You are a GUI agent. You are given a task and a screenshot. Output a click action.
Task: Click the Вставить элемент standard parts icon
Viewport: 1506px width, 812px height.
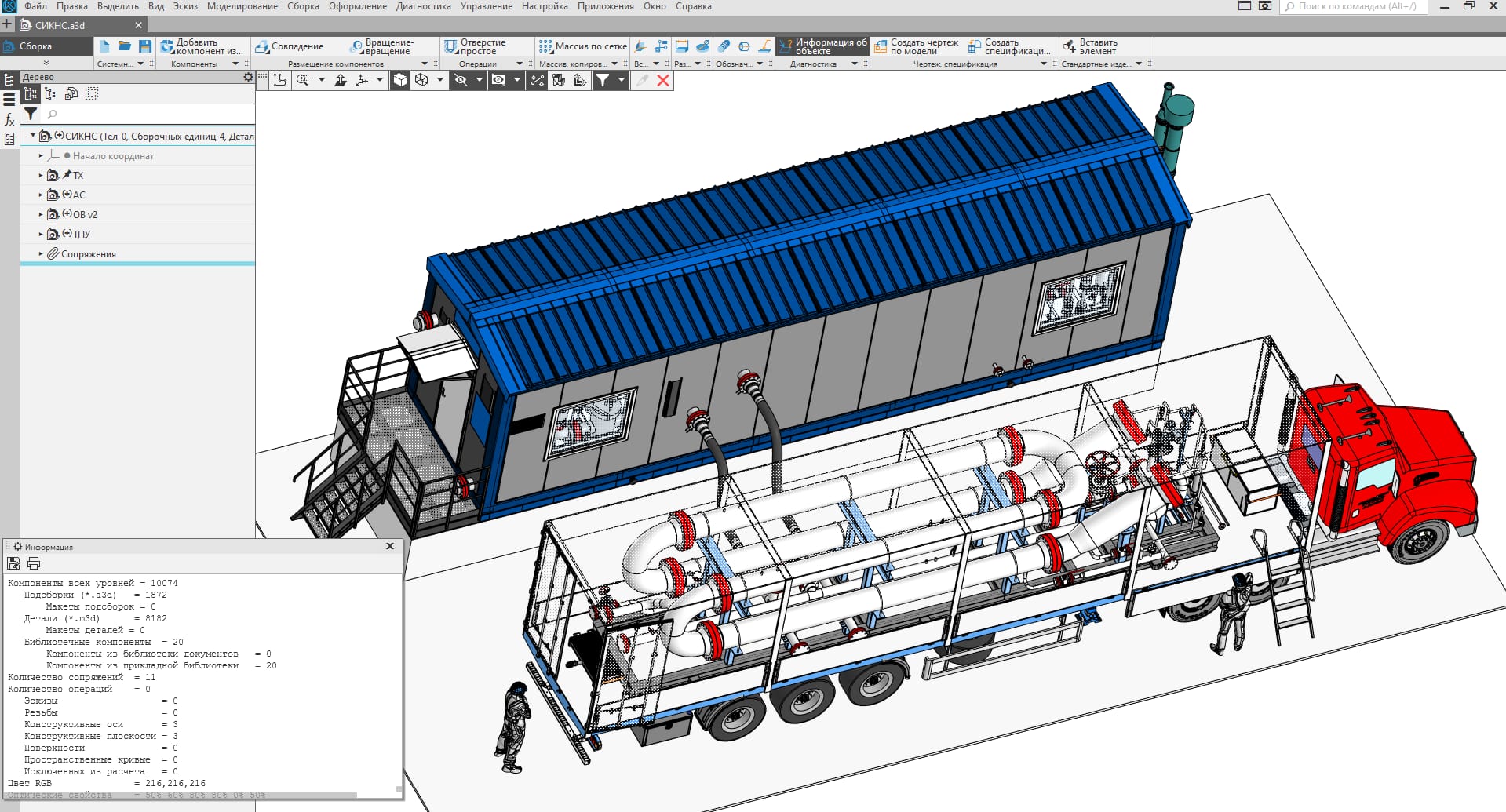pyautogui.click(x=1089, y=46)
